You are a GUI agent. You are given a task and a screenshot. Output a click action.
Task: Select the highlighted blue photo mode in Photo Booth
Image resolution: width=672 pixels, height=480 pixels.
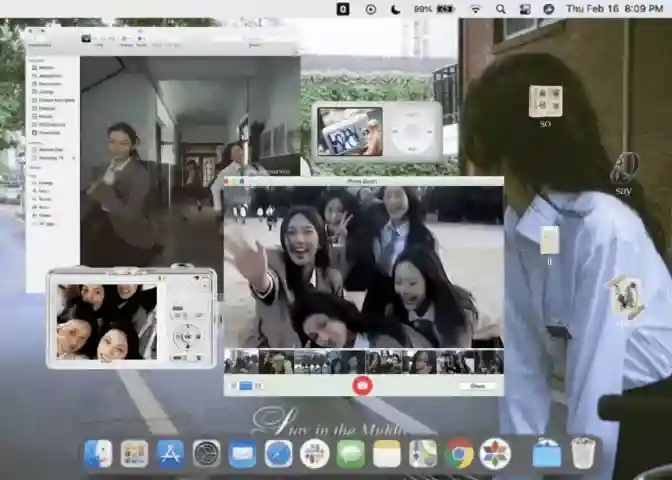[x=246, y=386]
